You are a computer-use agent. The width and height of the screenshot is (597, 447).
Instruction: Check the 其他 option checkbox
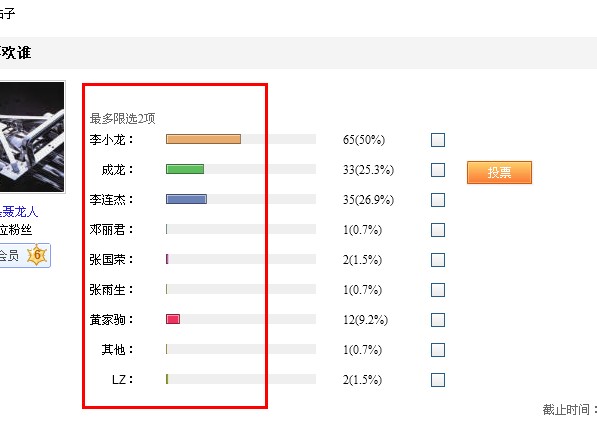(438, 350)
